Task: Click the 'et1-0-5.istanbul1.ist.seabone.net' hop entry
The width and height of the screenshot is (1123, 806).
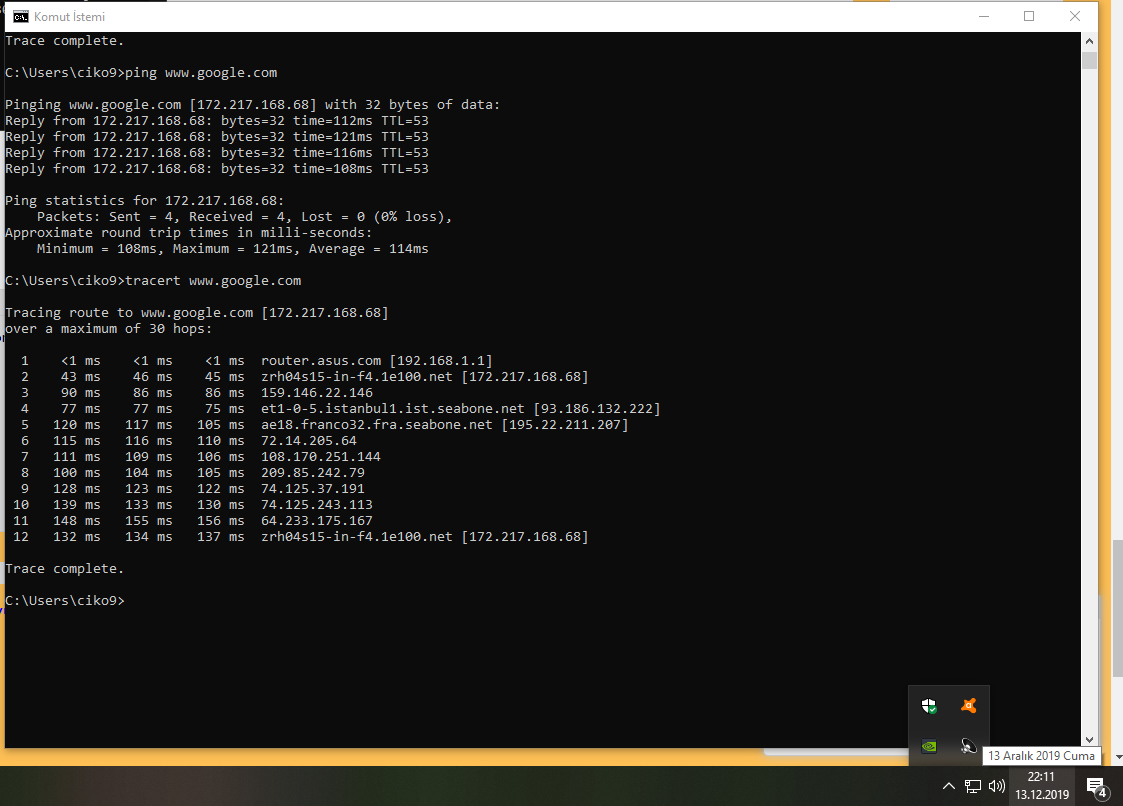Action: (x=461, y=408)
